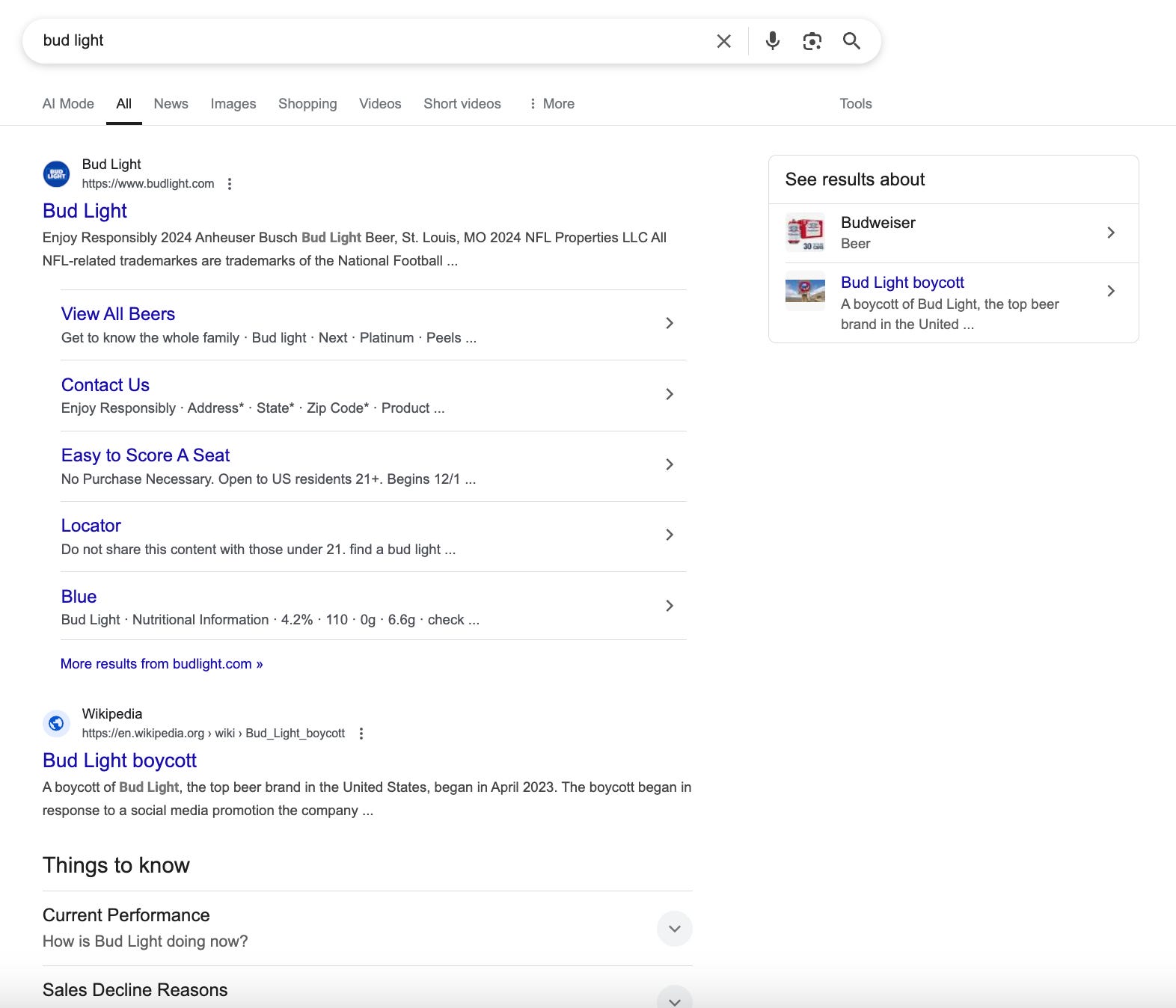
Task: Click the chevron next to Budweiser Beer
Action: pos(1111,233)
